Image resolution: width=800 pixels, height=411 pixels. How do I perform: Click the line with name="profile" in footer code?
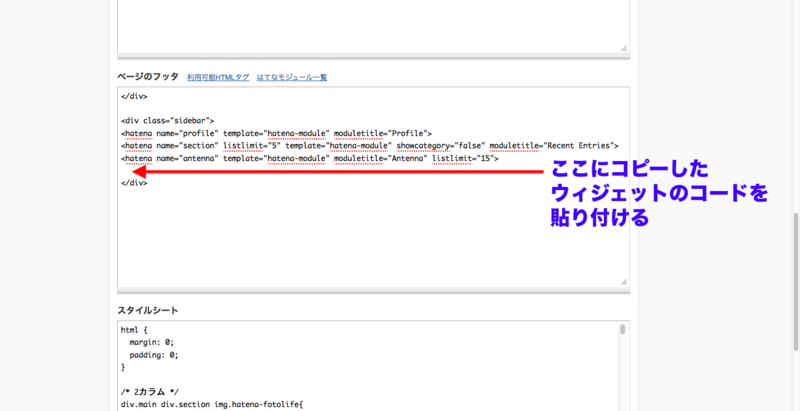pos(277,134)
